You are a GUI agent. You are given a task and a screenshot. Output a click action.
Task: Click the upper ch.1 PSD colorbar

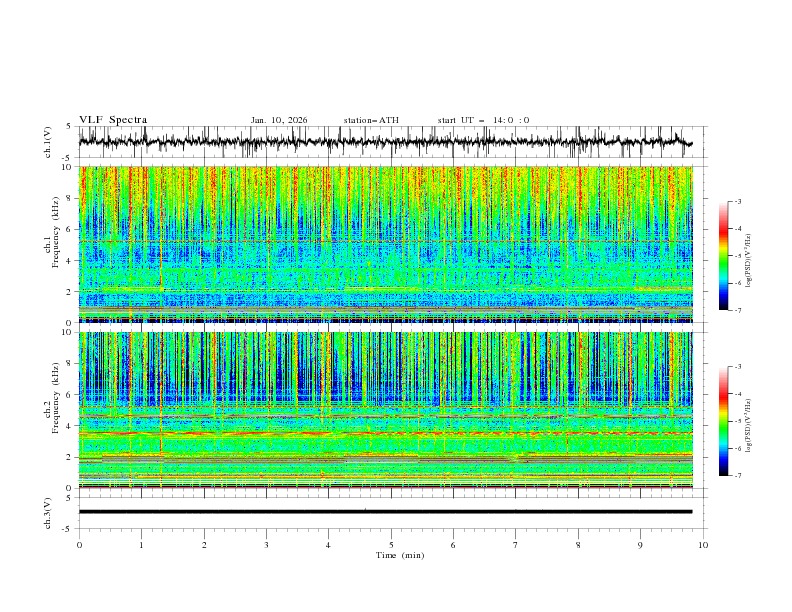coord(723,256)
